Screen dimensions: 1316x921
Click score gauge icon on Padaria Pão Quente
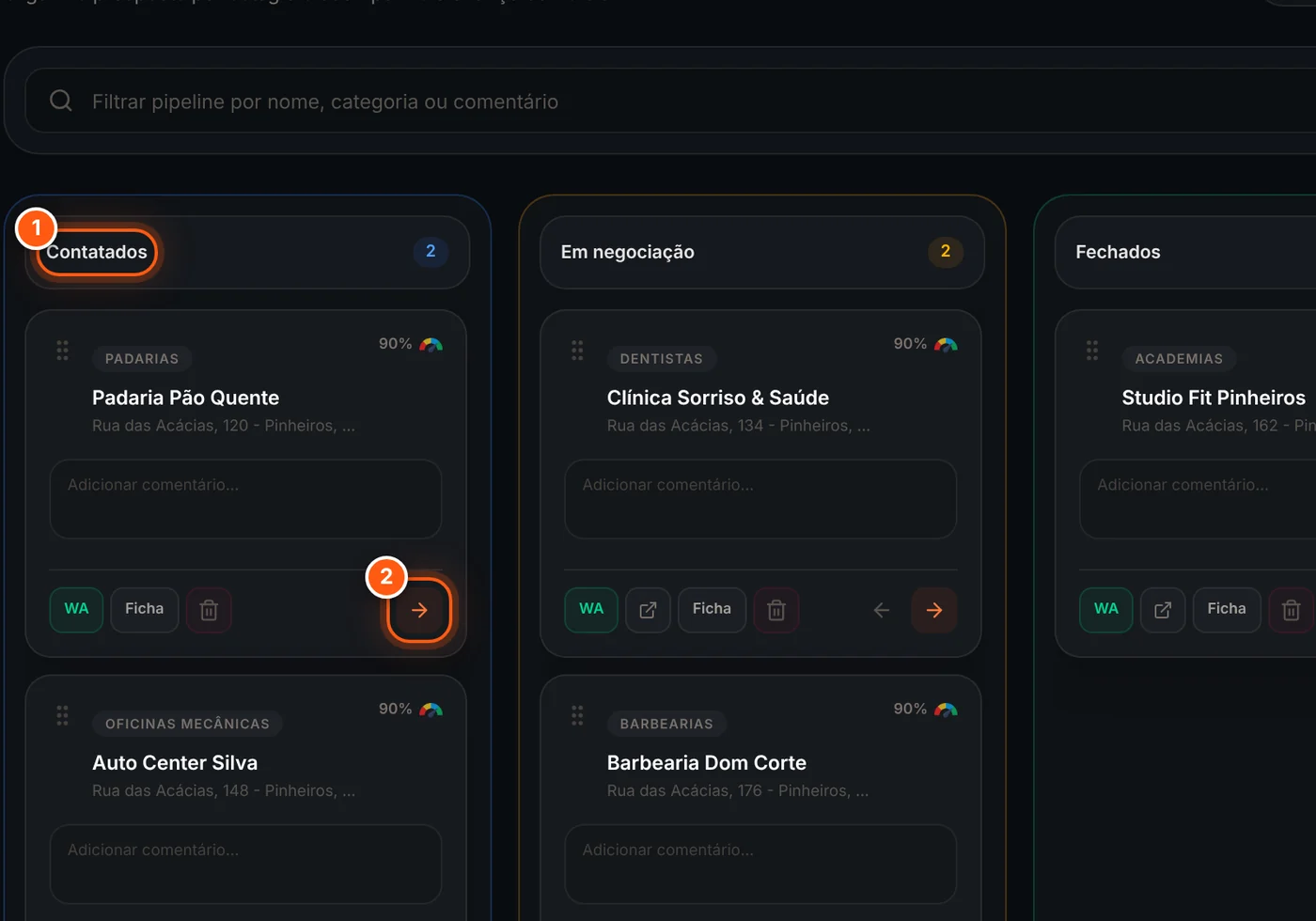point(431,345)
